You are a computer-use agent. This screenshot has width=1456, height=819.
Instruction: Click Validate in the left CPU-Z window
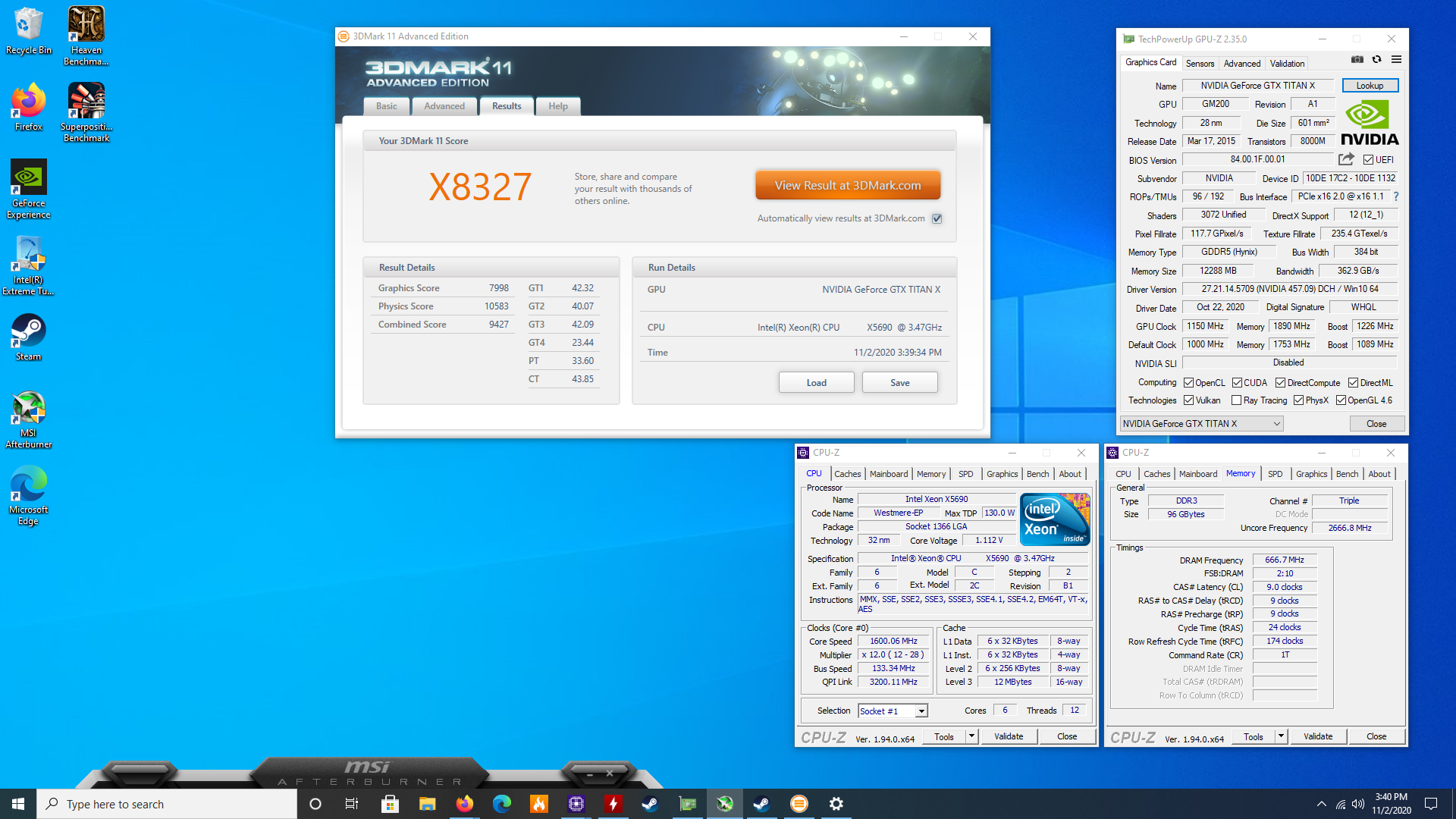tap(1009, 736)
